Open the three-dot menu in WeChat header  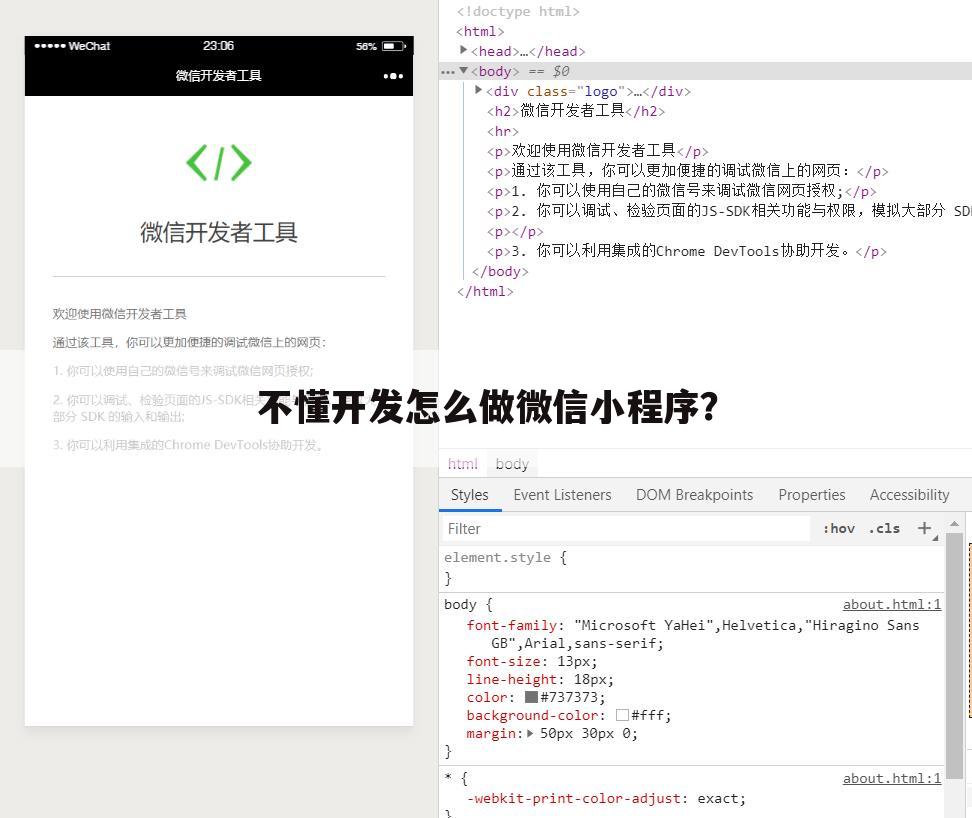click(x=393, y=76)
